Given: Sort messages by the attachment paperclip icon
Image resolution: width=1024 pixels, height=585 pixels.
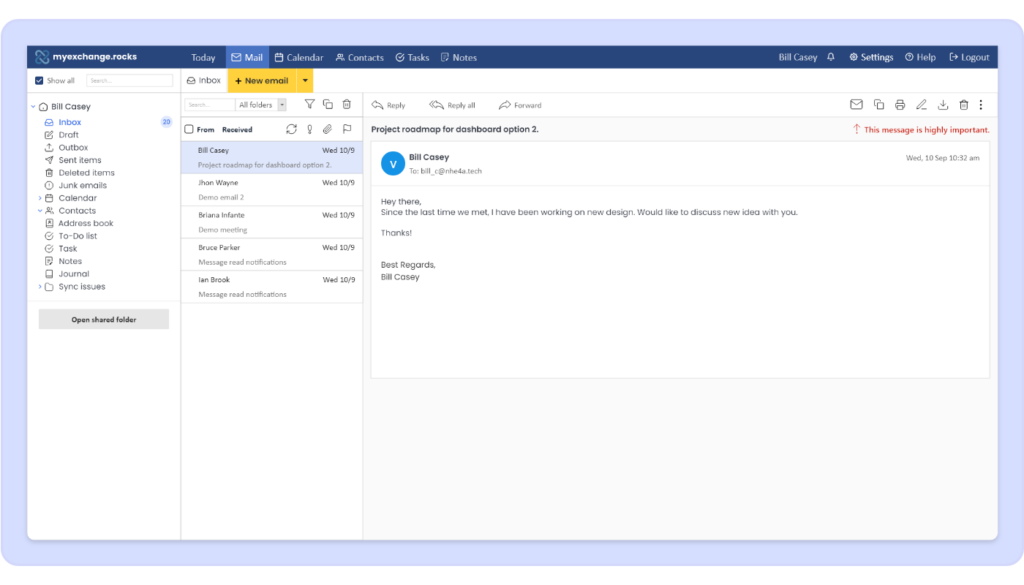Looking at the screenshot, I should coord(327,129).
